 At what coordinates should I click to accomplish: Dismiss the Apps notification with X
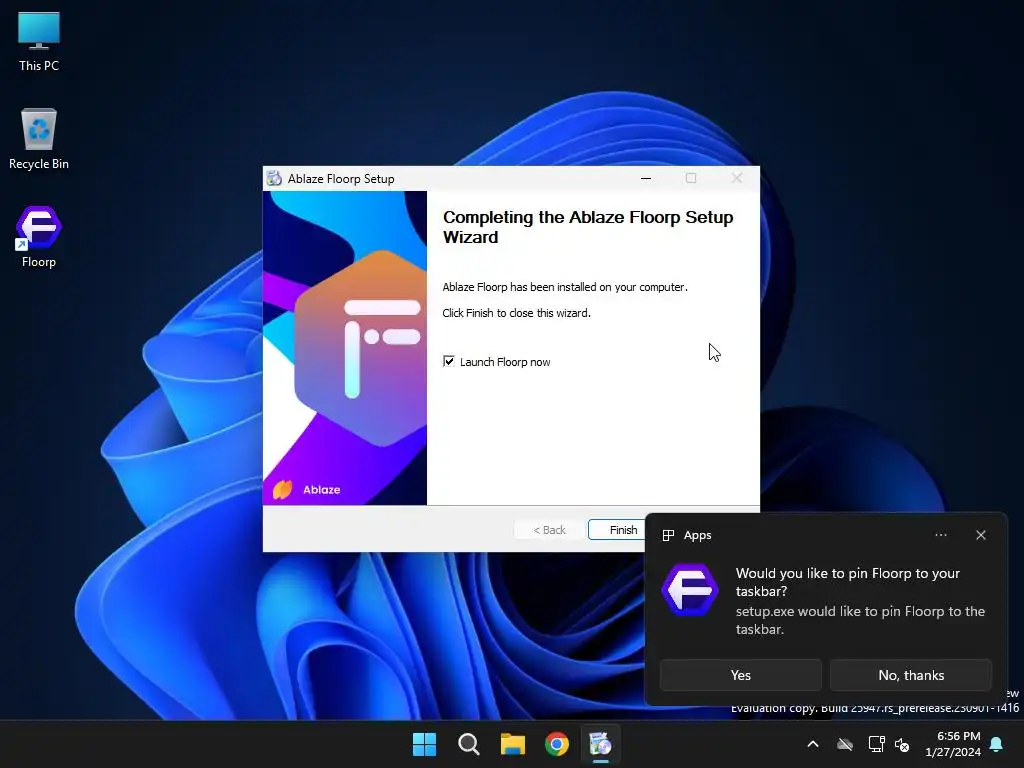click(x=980, y=535)
